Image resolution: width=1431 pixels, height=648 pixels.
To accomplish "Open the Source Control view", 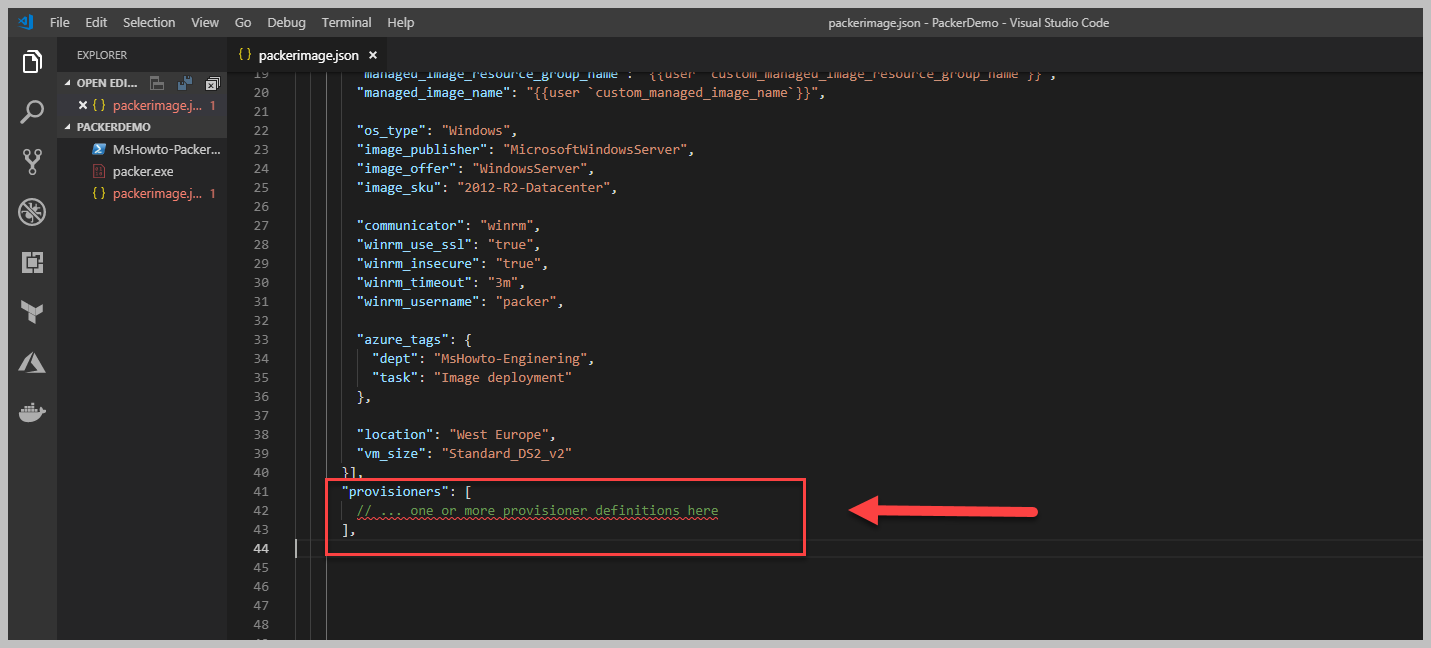I will click(x=32, y=161).
